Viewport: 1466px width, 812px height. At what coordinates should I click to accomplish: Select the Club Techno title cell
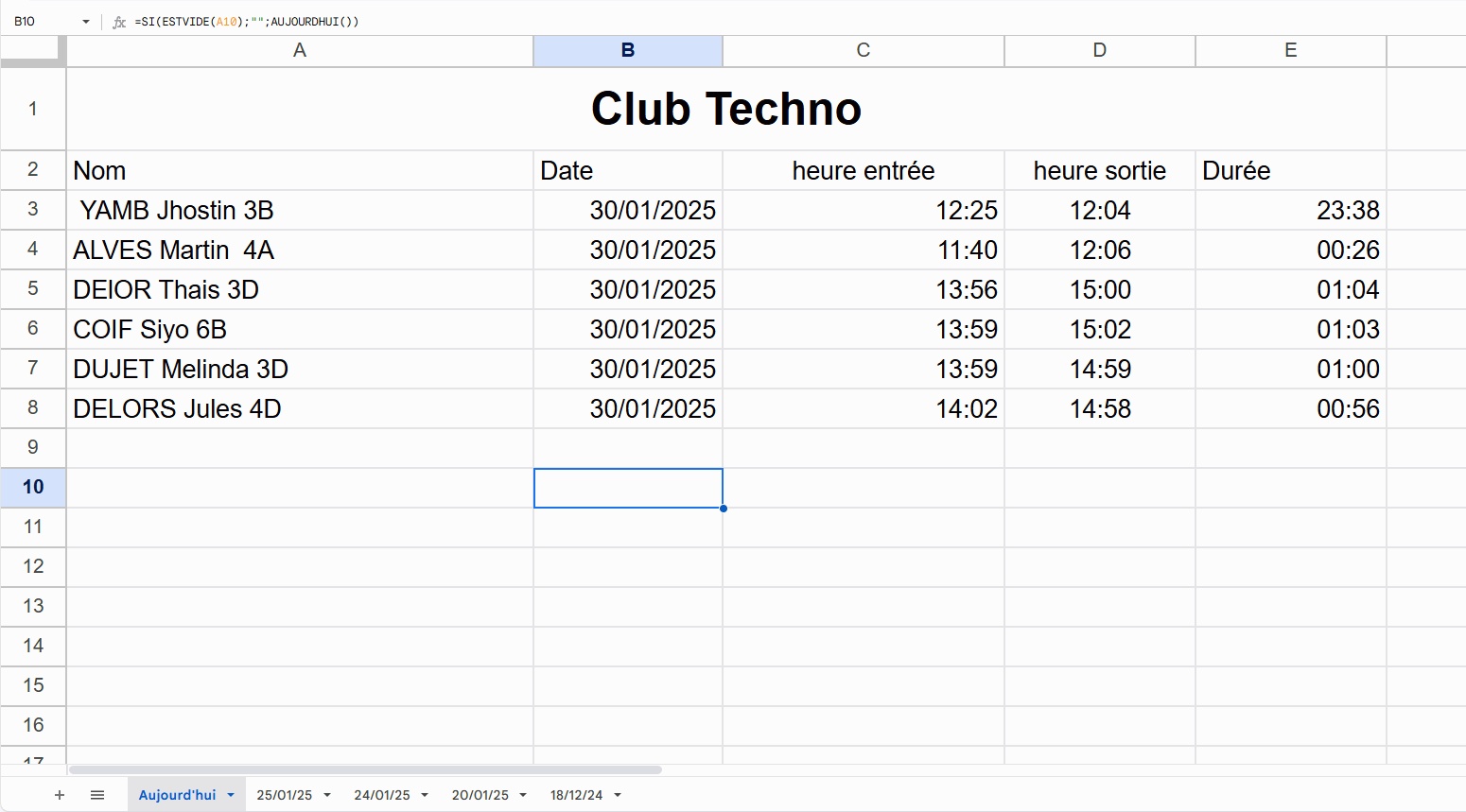[x=725, y=109]
